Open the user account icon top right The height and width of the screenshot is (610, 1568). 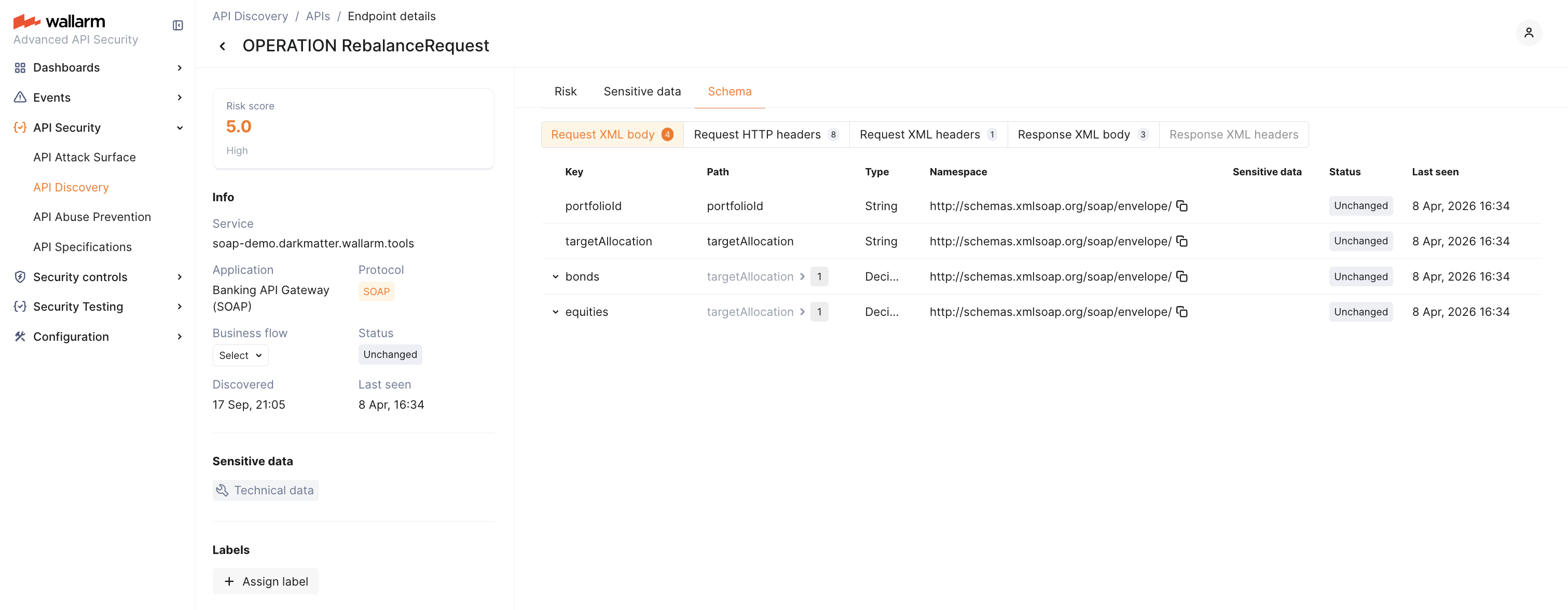coord(1530,32)
